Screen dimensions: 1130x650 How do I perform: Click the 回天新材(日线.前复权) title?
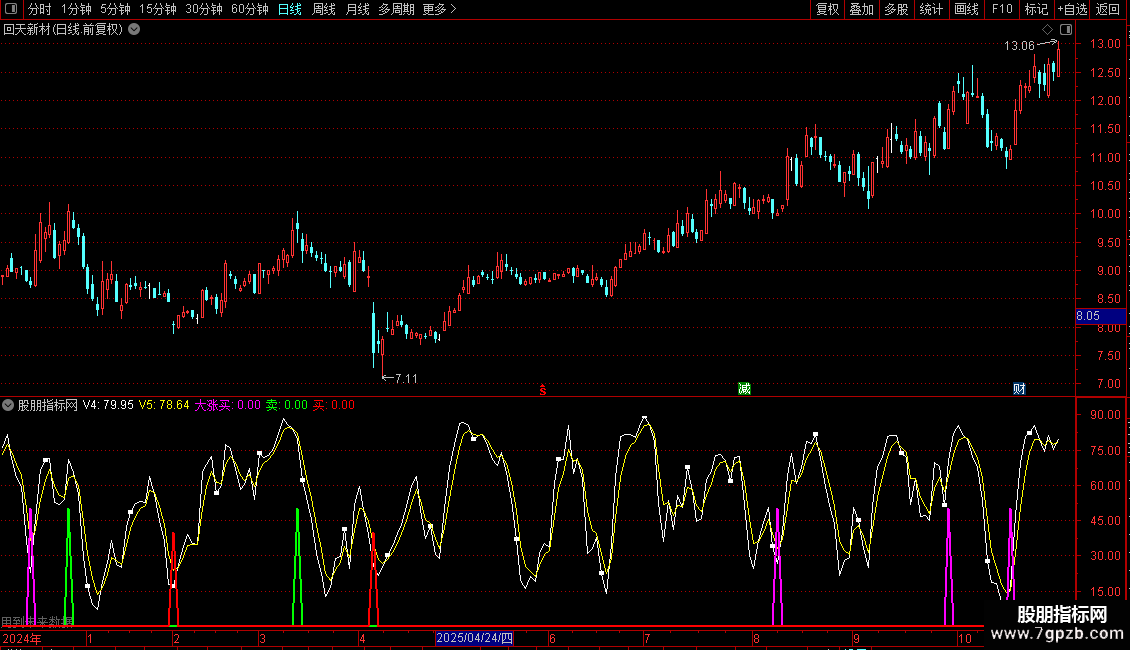pyautogui.click(x=63, y=30)
